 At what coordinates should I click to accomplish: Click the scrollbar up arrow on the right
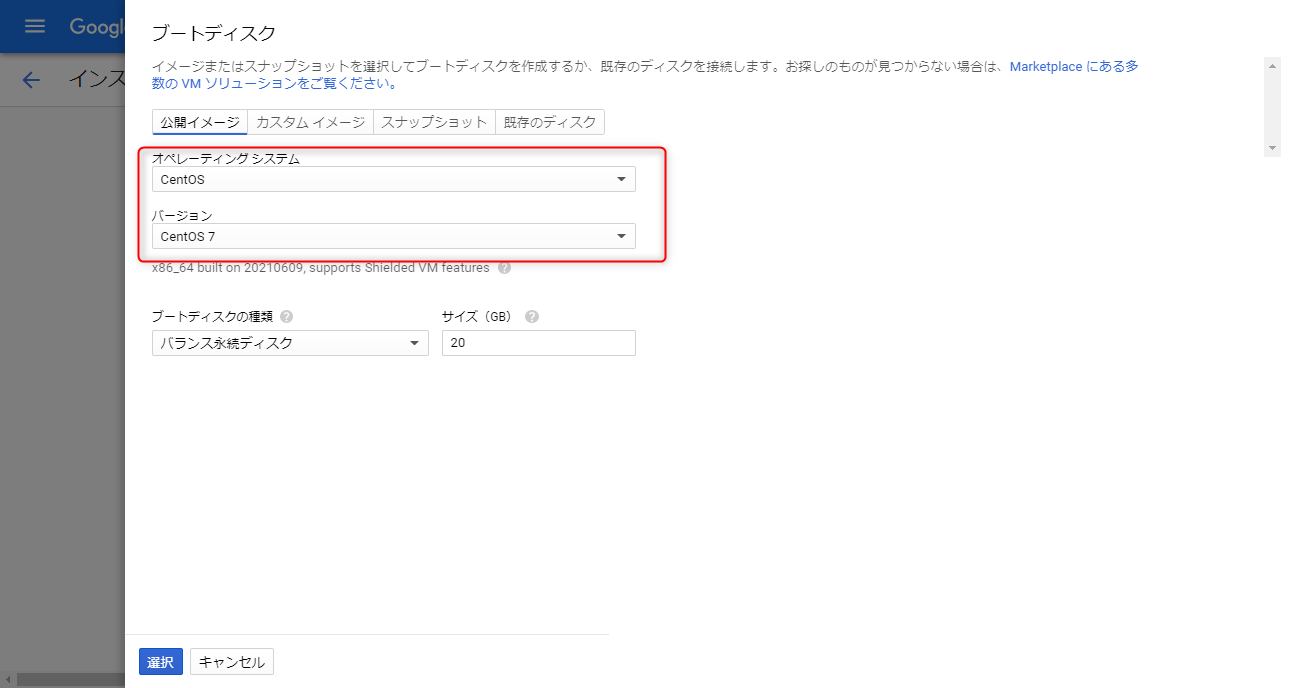[x=1273, y=66]
